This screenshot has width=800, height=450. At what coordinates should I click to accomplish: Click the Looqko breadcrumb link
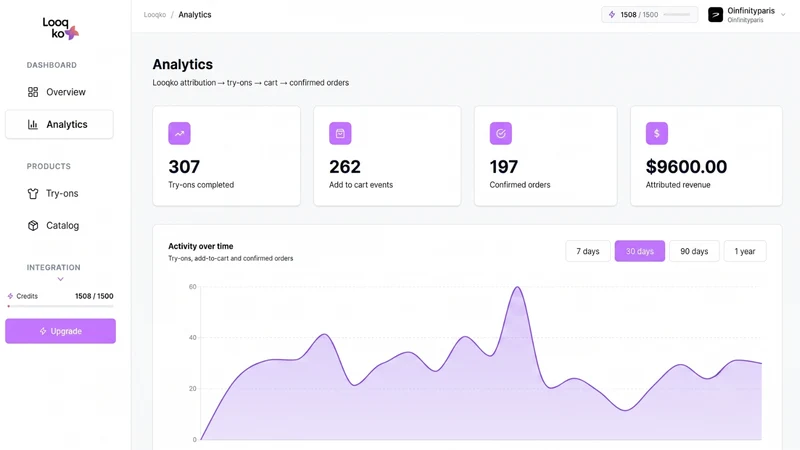coord(155,15)
